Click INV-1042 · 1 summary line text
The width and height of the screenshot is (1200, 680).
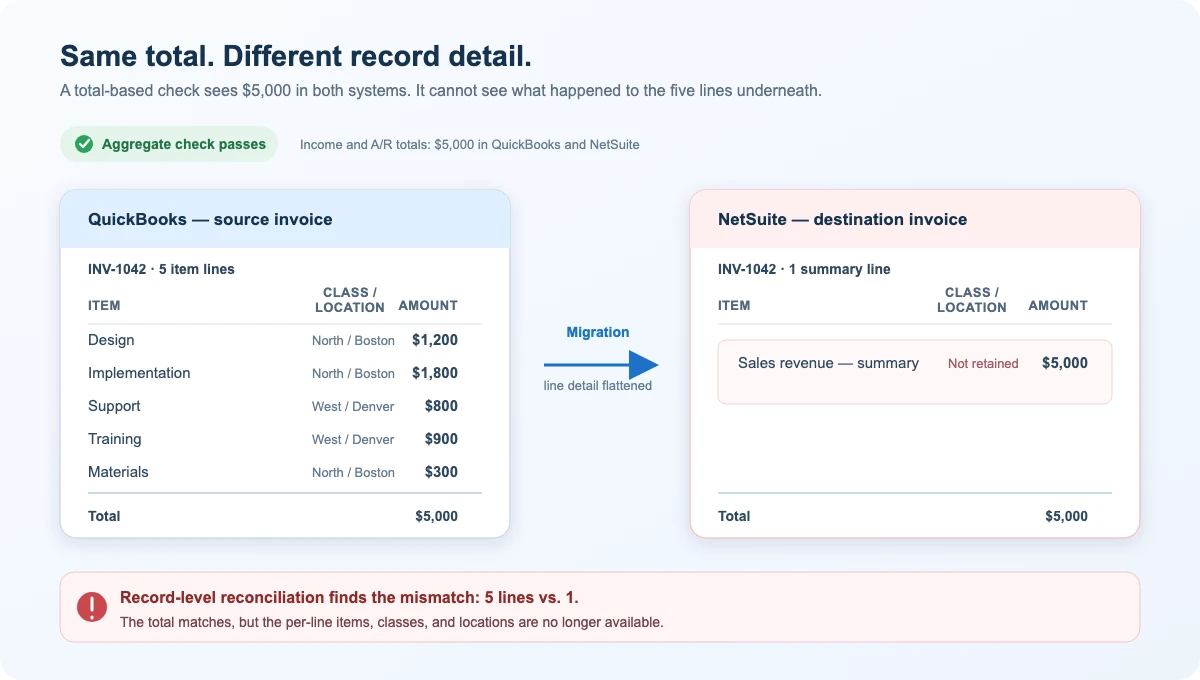pos(804,269)
